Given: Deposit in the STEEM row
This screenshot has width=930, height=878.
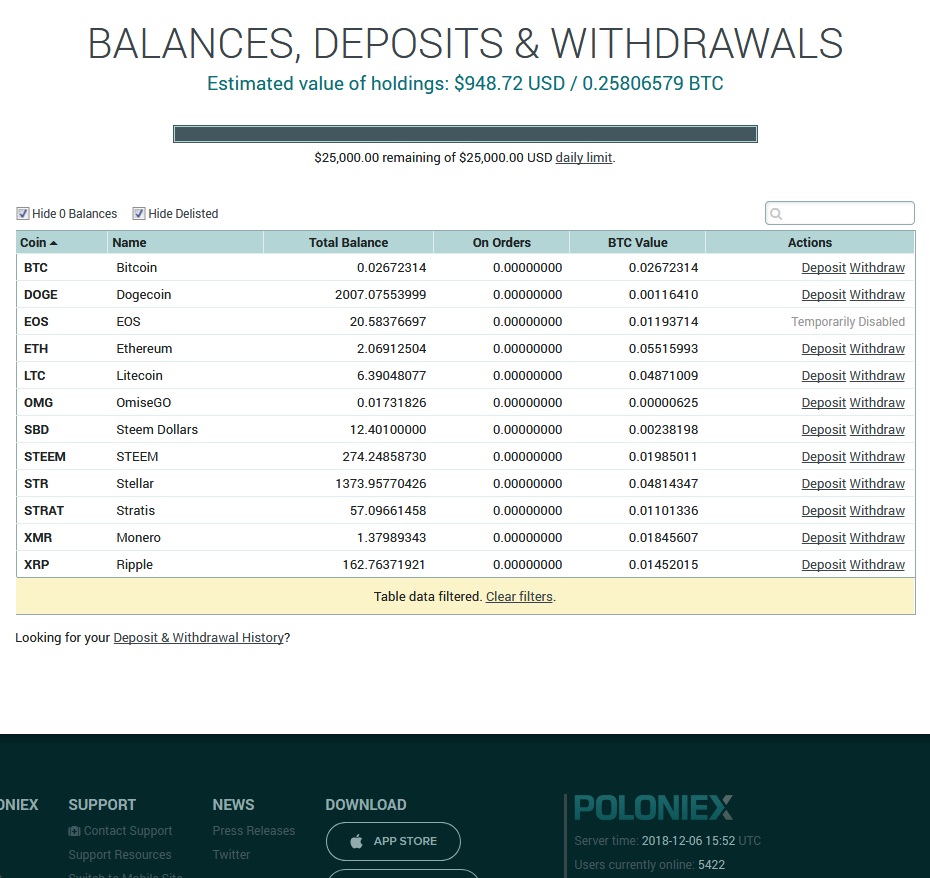Looking at the screenshot, I should tap(823, 457).
